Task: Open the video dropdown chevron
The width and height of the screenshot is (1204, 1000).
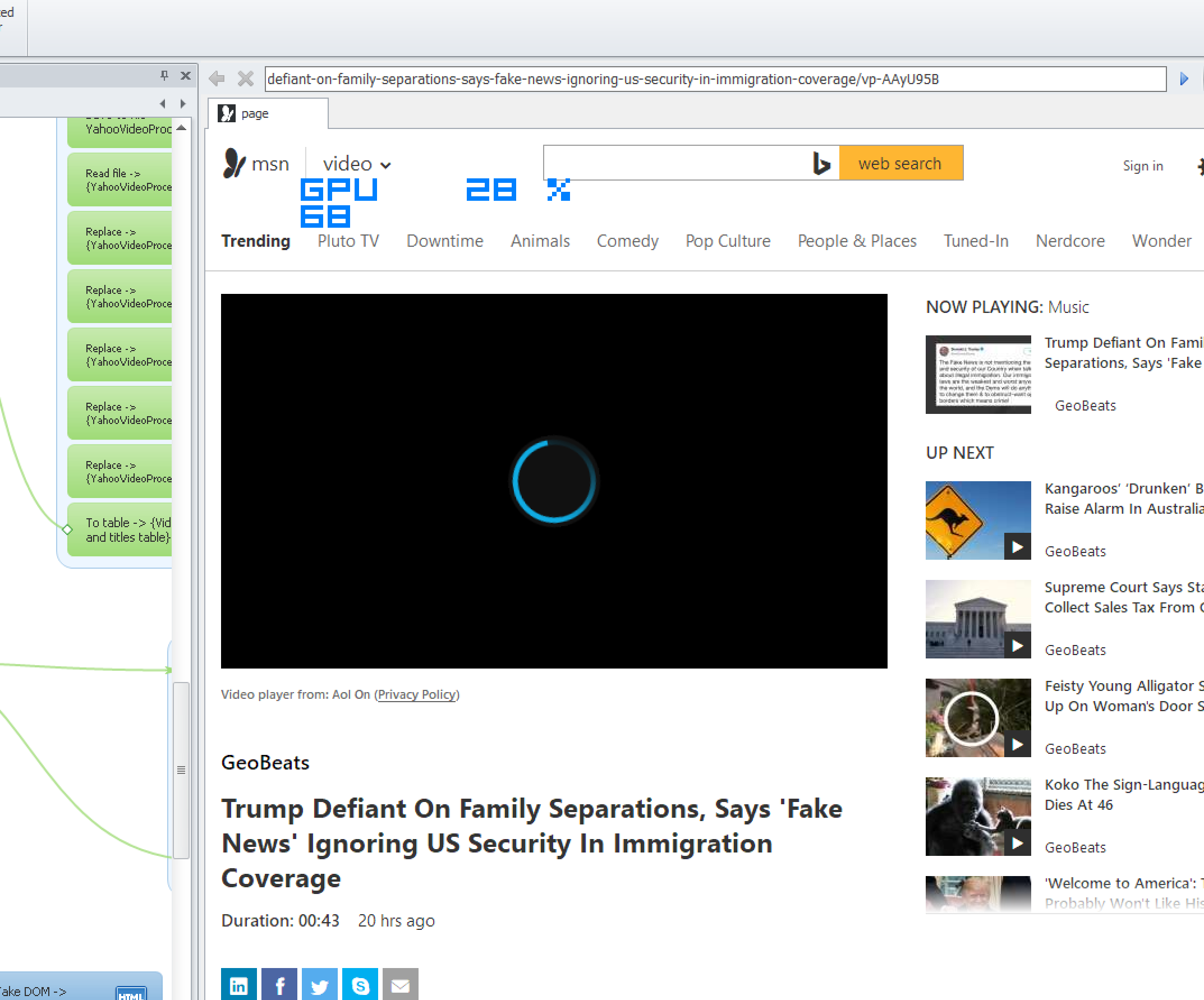Action: (386, 165)
